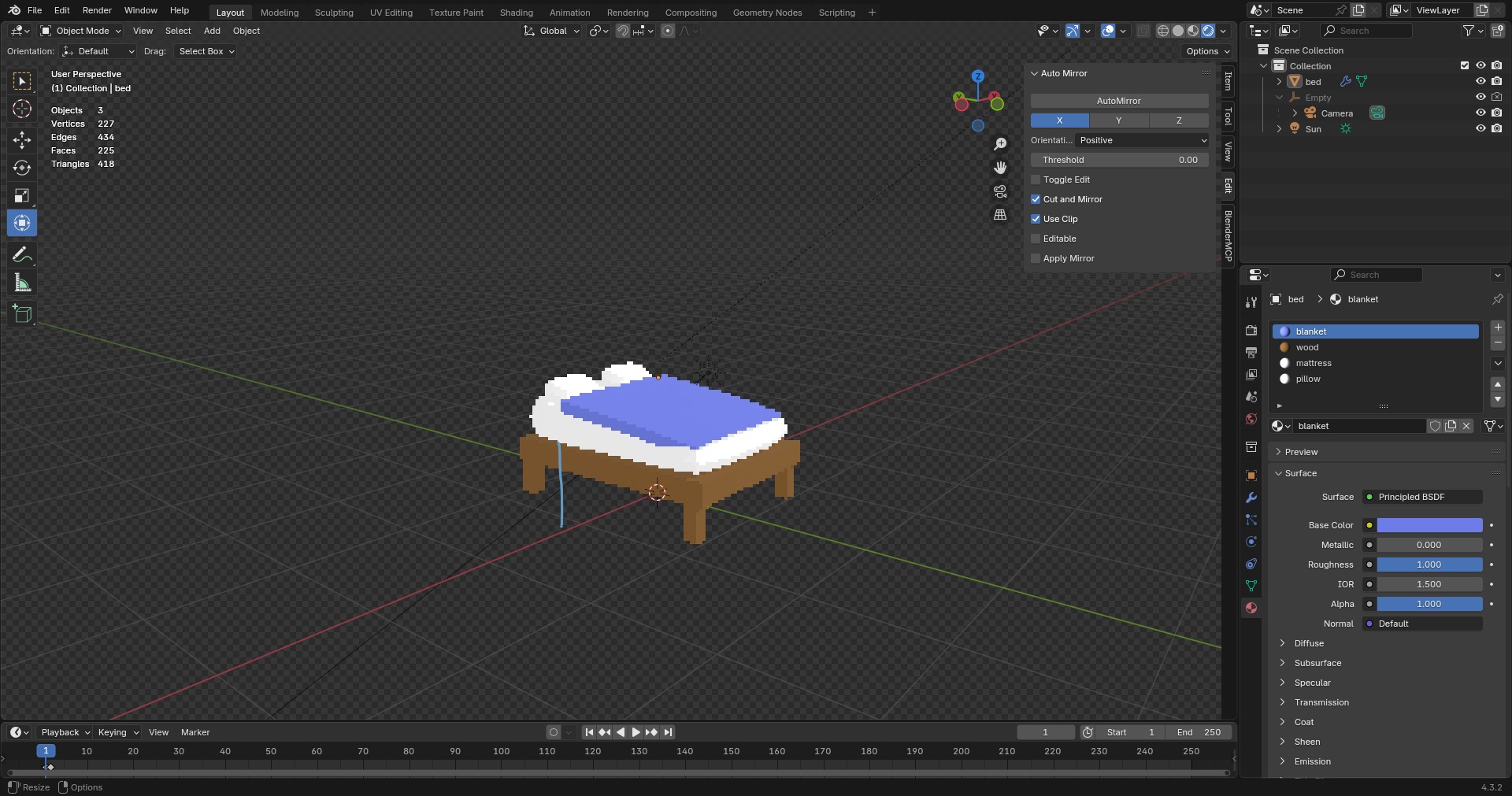Select the Rotate tool in toolbar
1512x796 pixels.
[x=22, y=168]
